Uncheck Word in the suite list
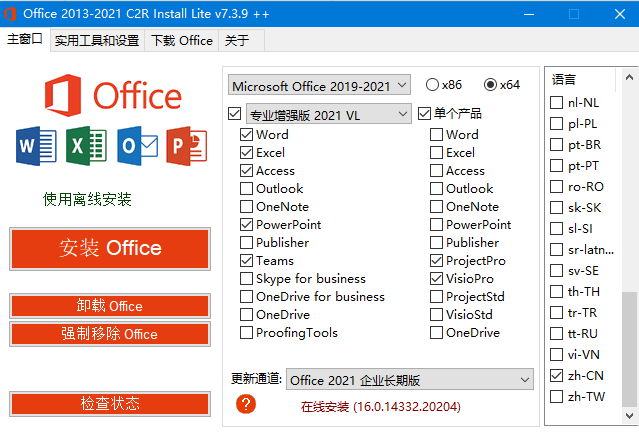The width and height of the screenshot is (639, 434). point(247,134)
